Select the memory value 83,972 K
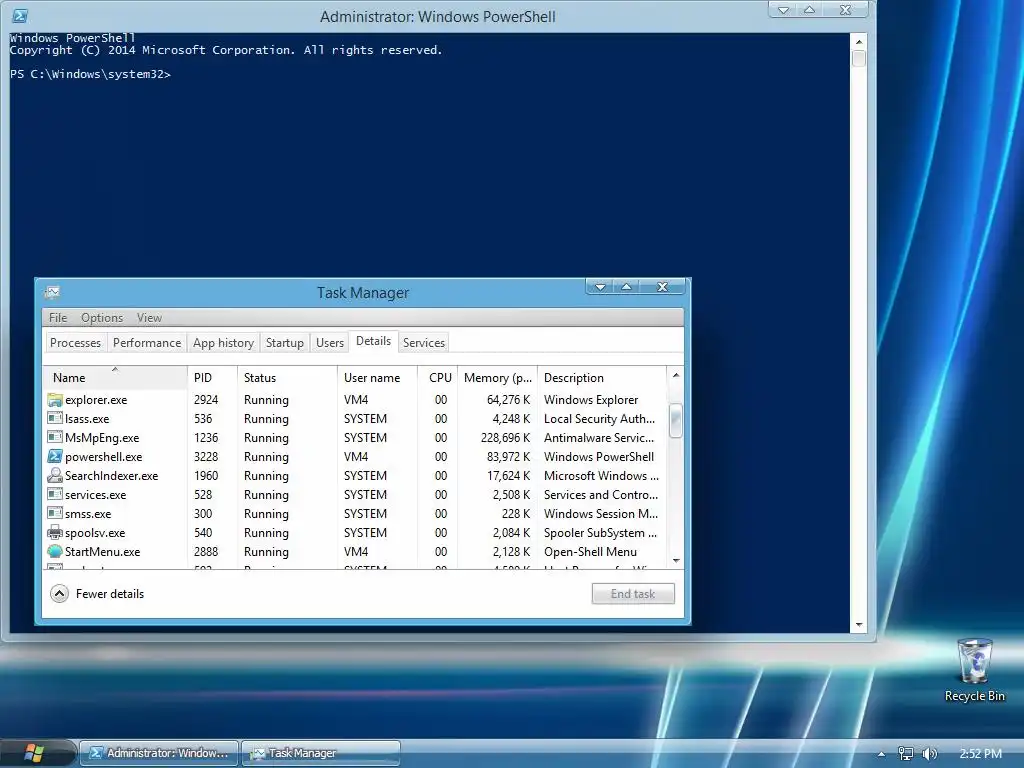Image resolution: width=1024 pixels, height=768 pixels. click(508, 456)
